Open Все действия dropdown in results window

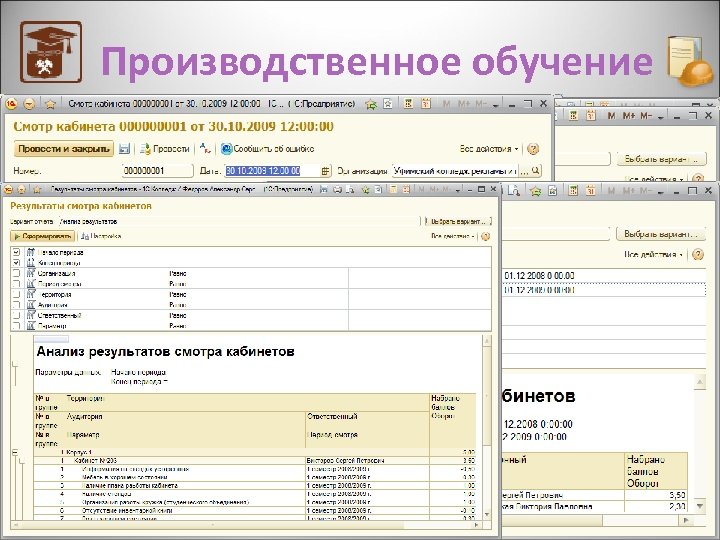click(x=453, y=236)
